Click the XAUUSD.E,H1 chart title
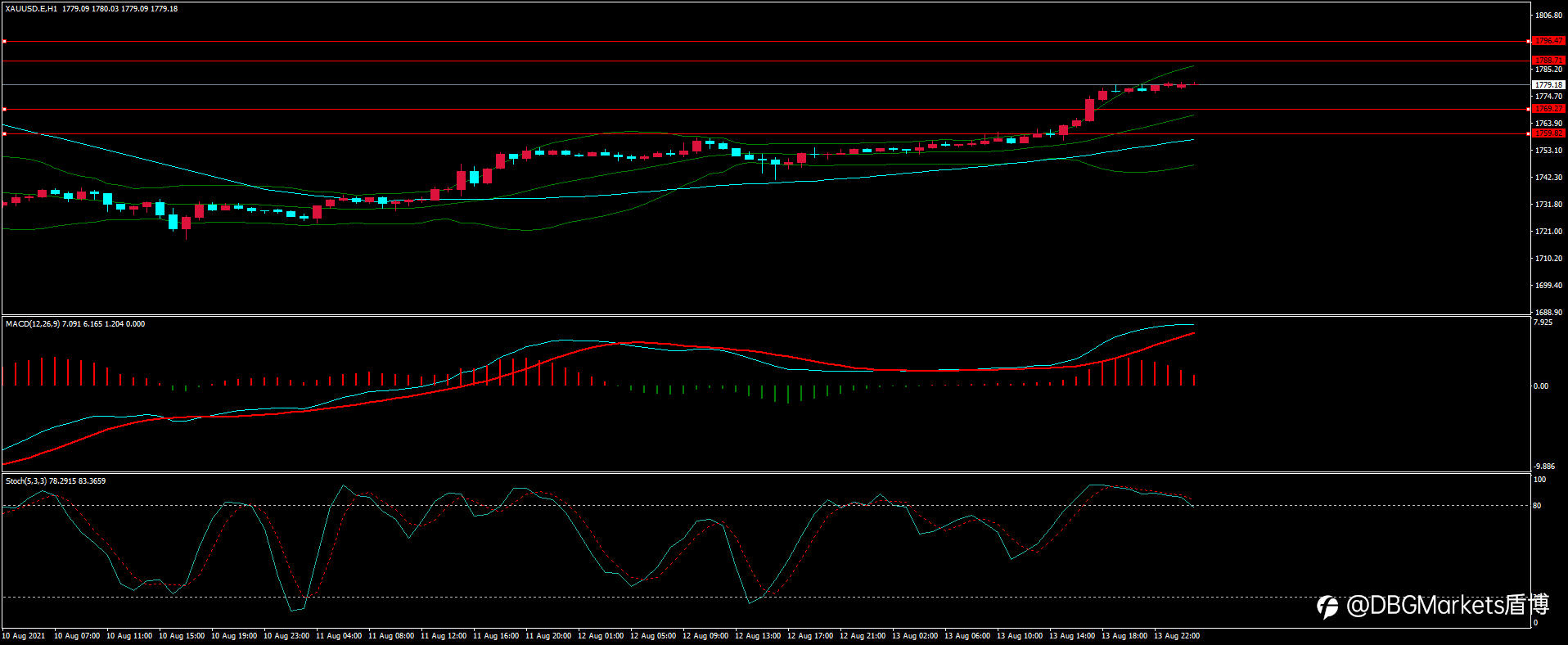 (31, 9)
